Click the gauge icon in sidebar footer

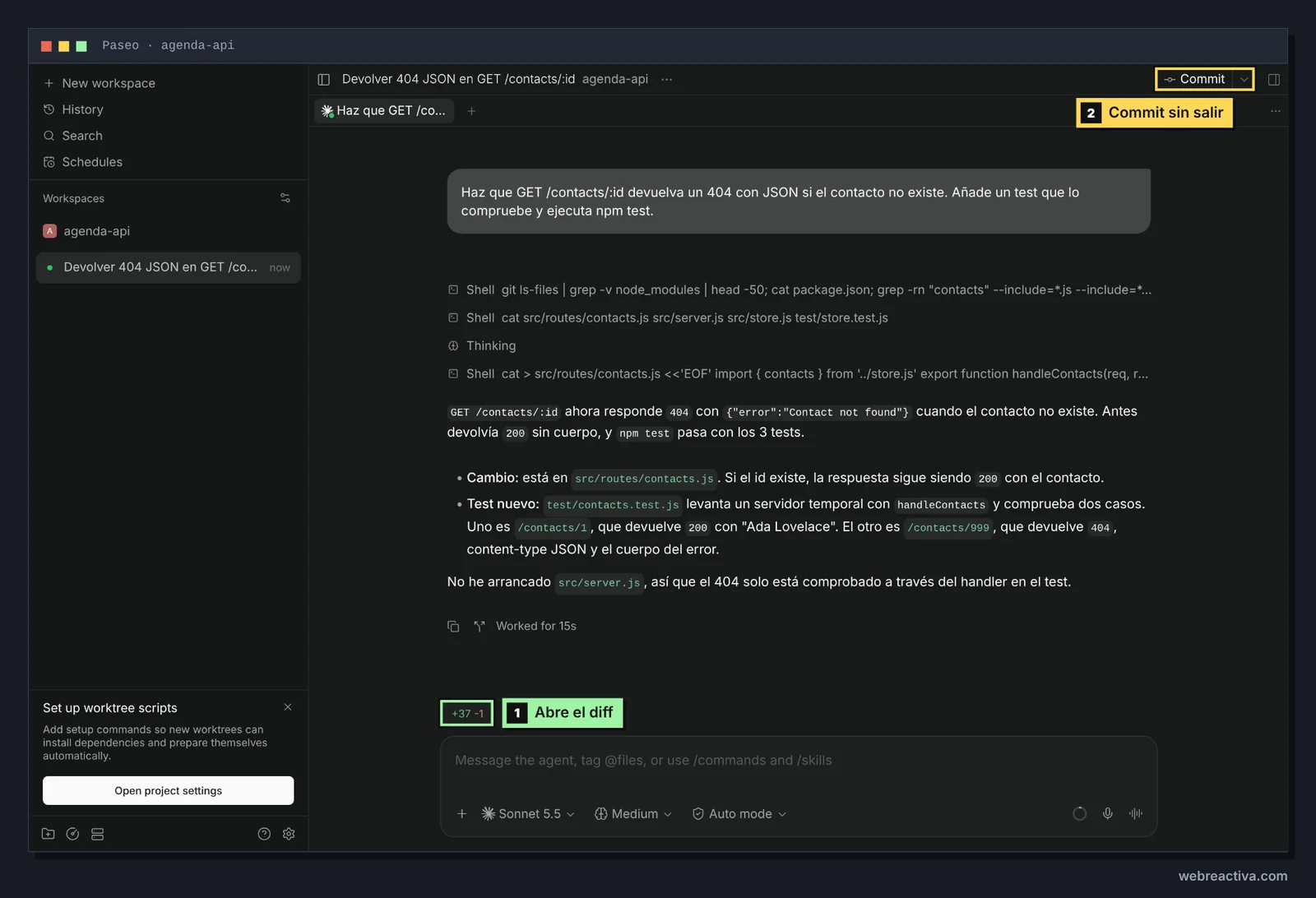click(x=72, y=834)
